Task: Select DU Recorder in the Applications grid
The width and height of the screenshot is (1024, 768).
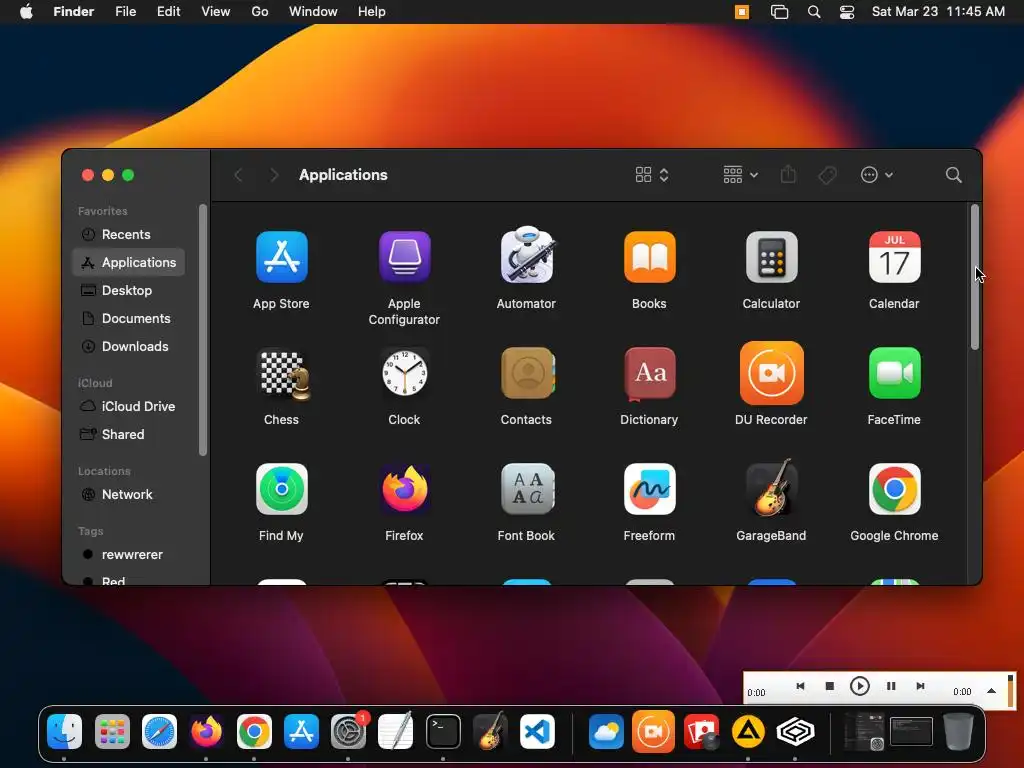Action: [771, 373]
